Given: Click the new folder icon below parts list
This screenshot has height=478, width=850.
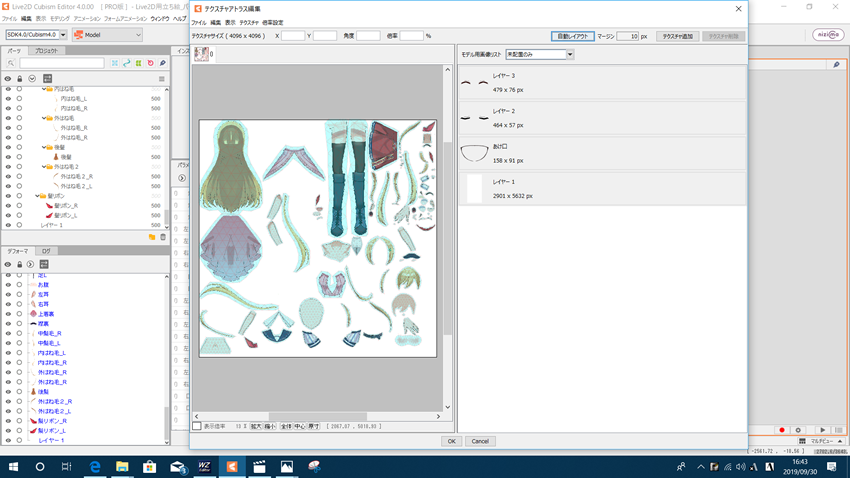Looking at the screenshot, I should [152, 237].
